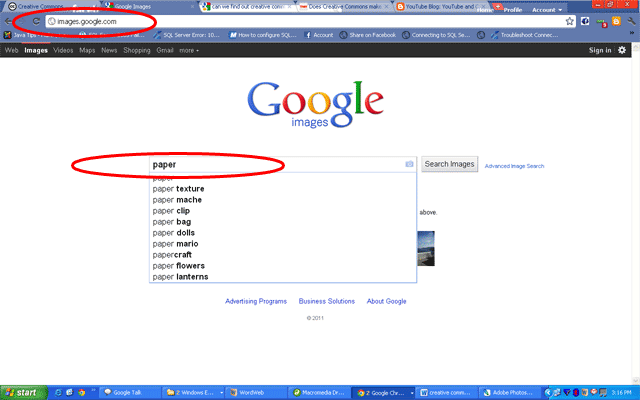Open the About Google link

click(386, 301)
